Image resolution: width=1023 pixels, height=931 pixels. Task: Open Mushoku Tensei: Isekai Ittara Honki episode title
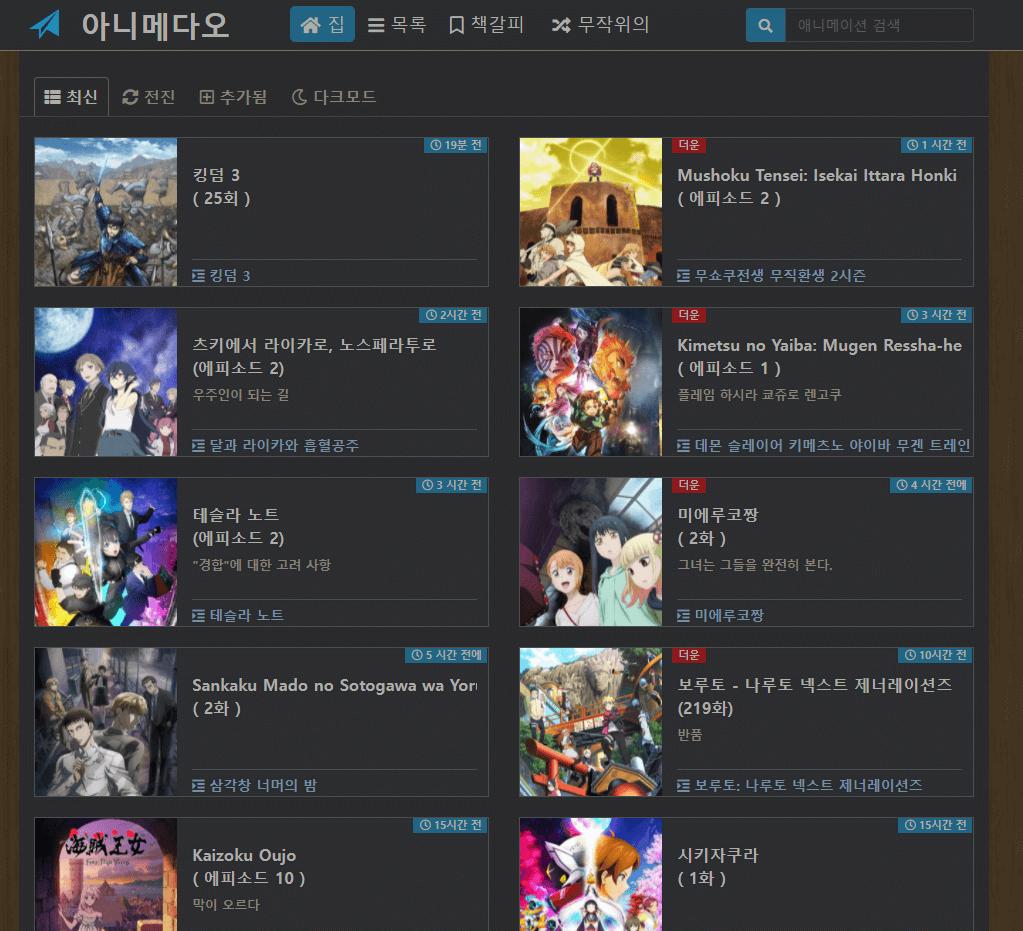click(x=817, y=187)
